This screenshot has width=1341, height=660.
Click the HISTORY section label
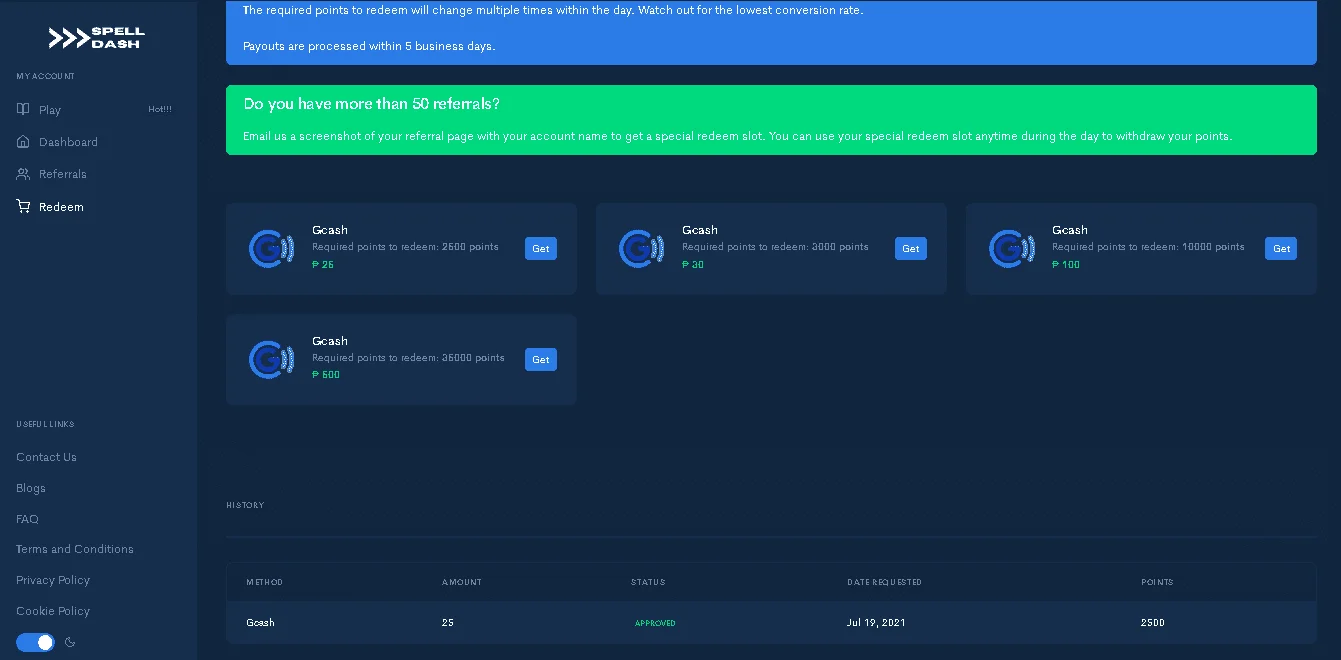tap(245, 505)
